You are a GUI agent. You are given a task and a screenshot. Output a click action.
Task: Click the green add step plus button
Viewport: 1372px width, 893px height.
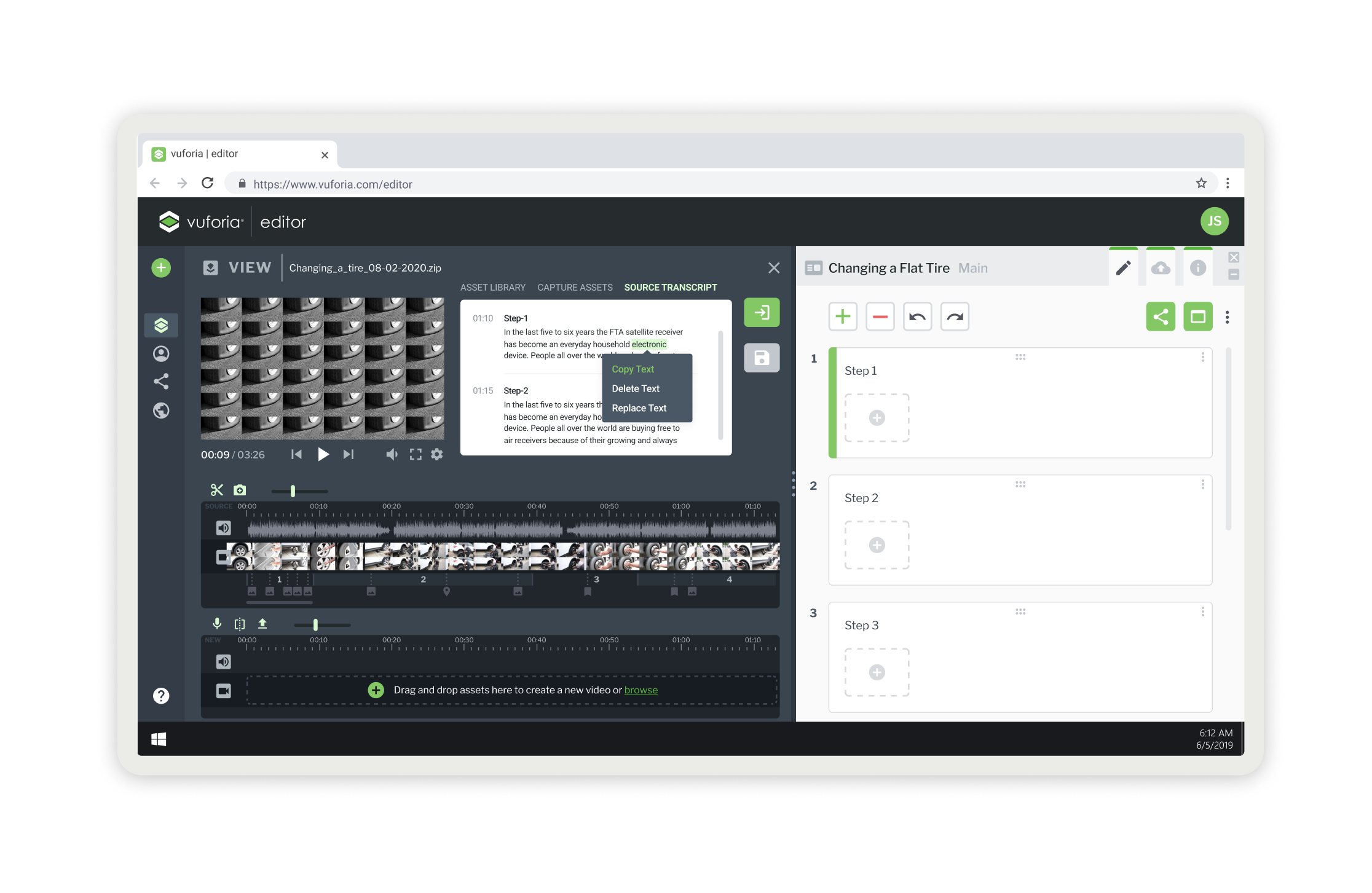point(843,317)
